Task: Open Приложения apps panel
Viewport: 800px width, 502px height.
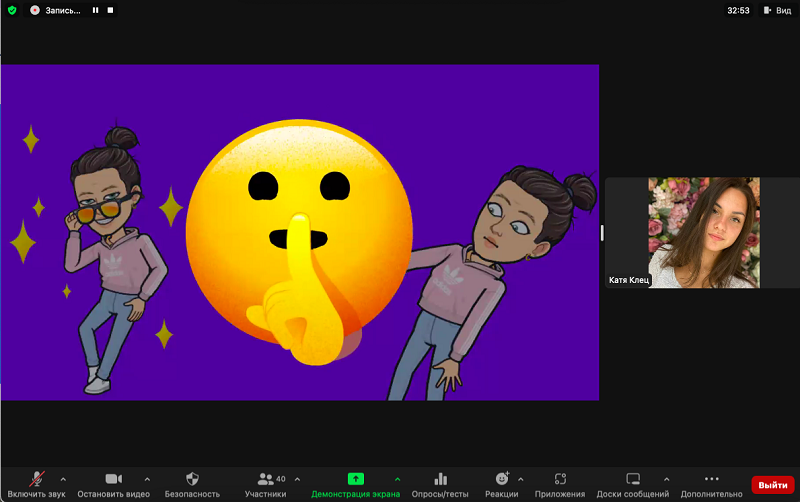Action: pyautogui.click(x=560, y=485)
